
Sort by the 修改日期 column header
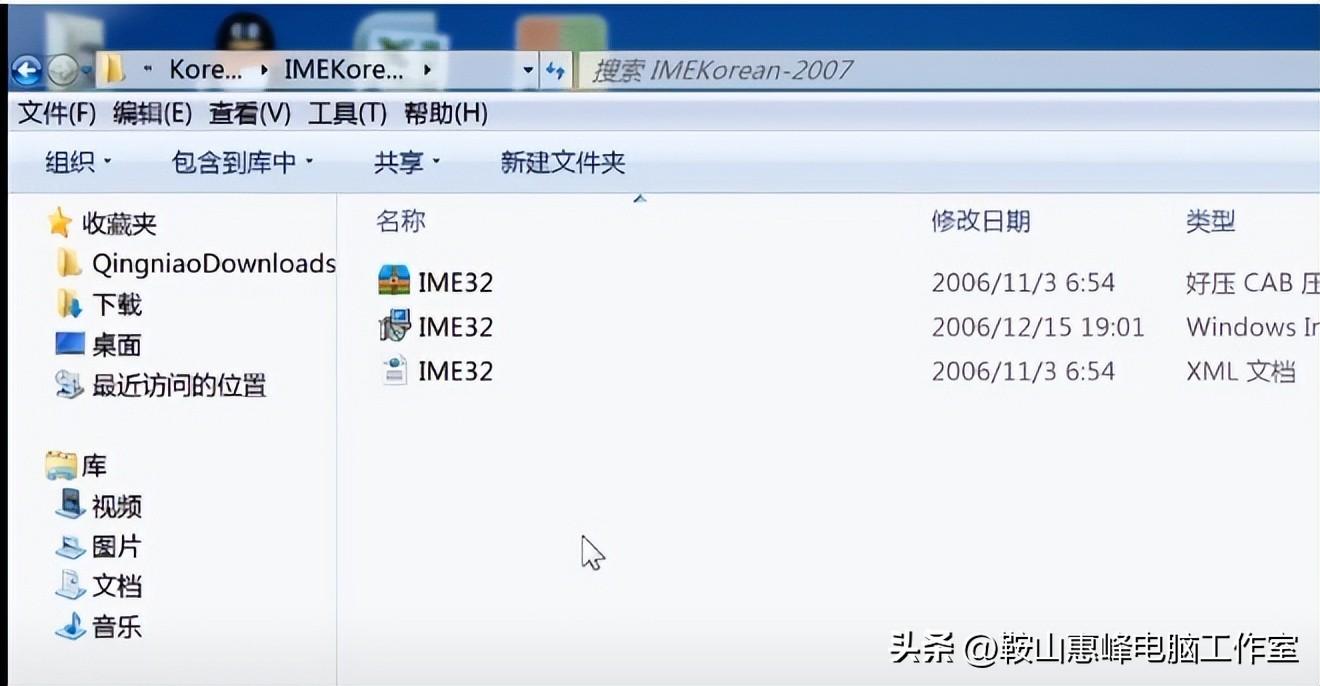981,221
